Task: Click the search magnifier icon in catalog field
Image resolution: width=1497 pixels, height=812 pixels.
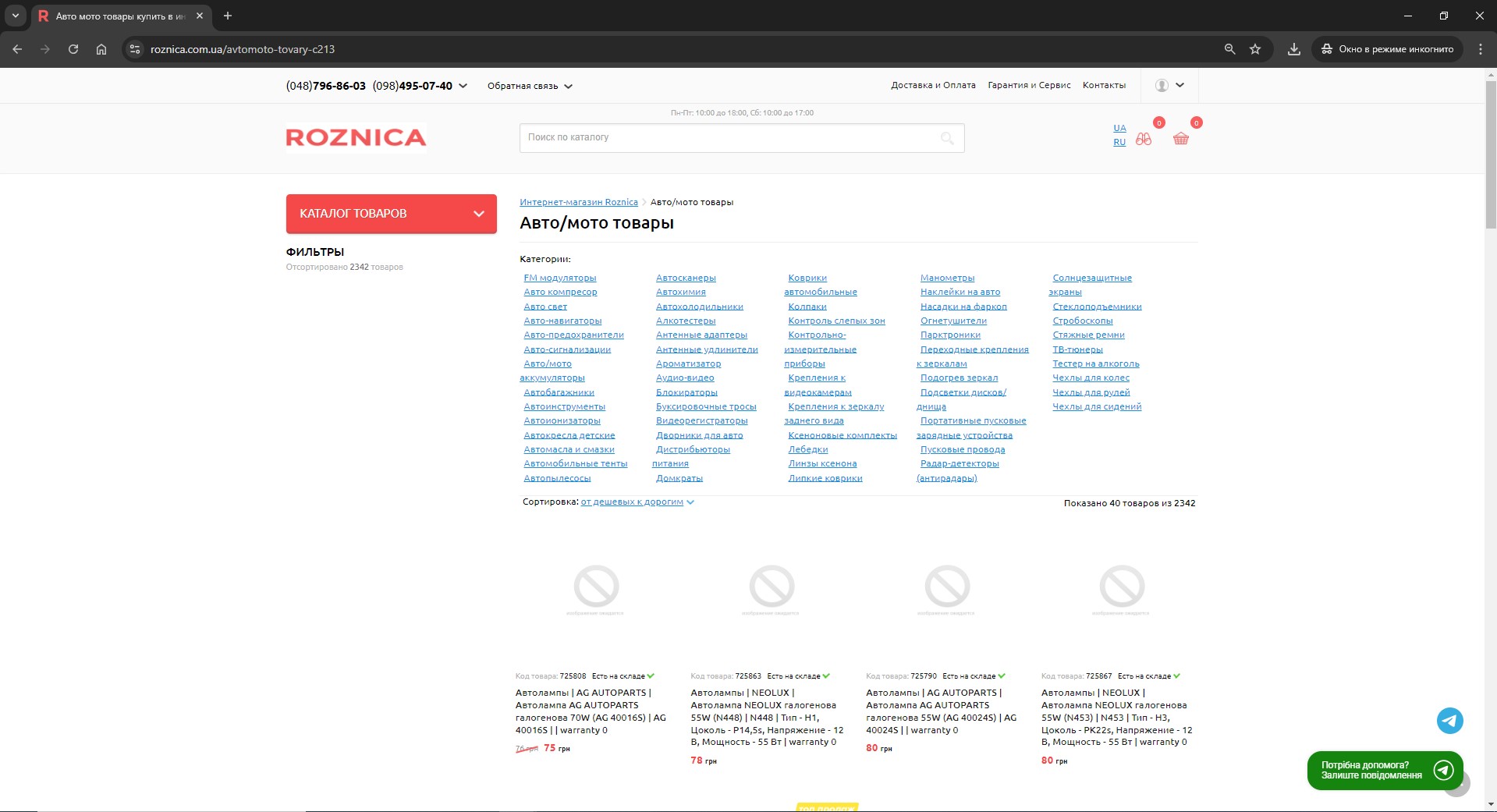Action: [x=947, y=138]
